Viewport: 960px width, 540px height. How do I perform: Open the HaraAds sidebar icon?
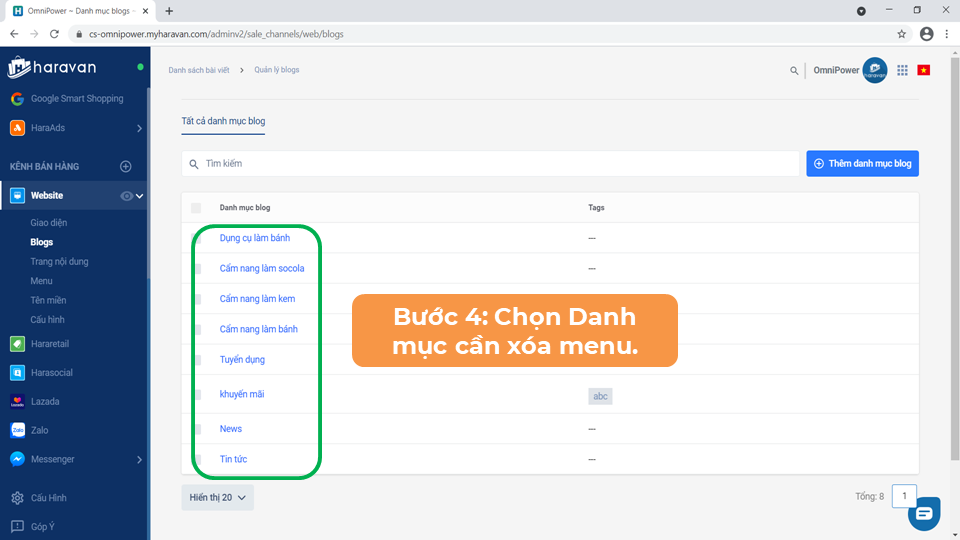tap(17, 128)
